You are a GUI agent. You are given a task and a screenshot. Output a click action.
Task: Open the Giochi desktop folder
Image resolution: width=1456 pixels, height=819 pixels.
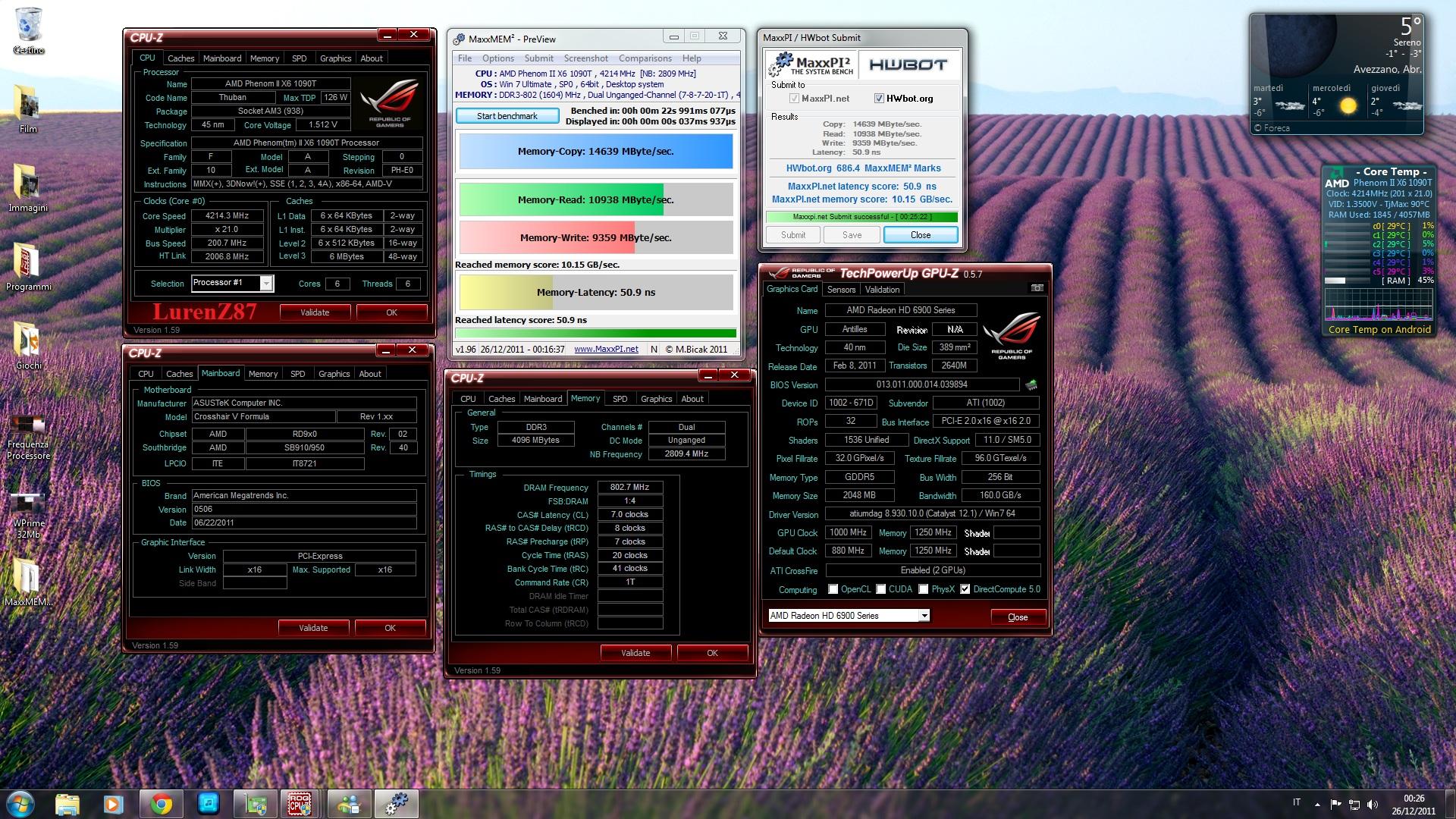tap(28, 345)
